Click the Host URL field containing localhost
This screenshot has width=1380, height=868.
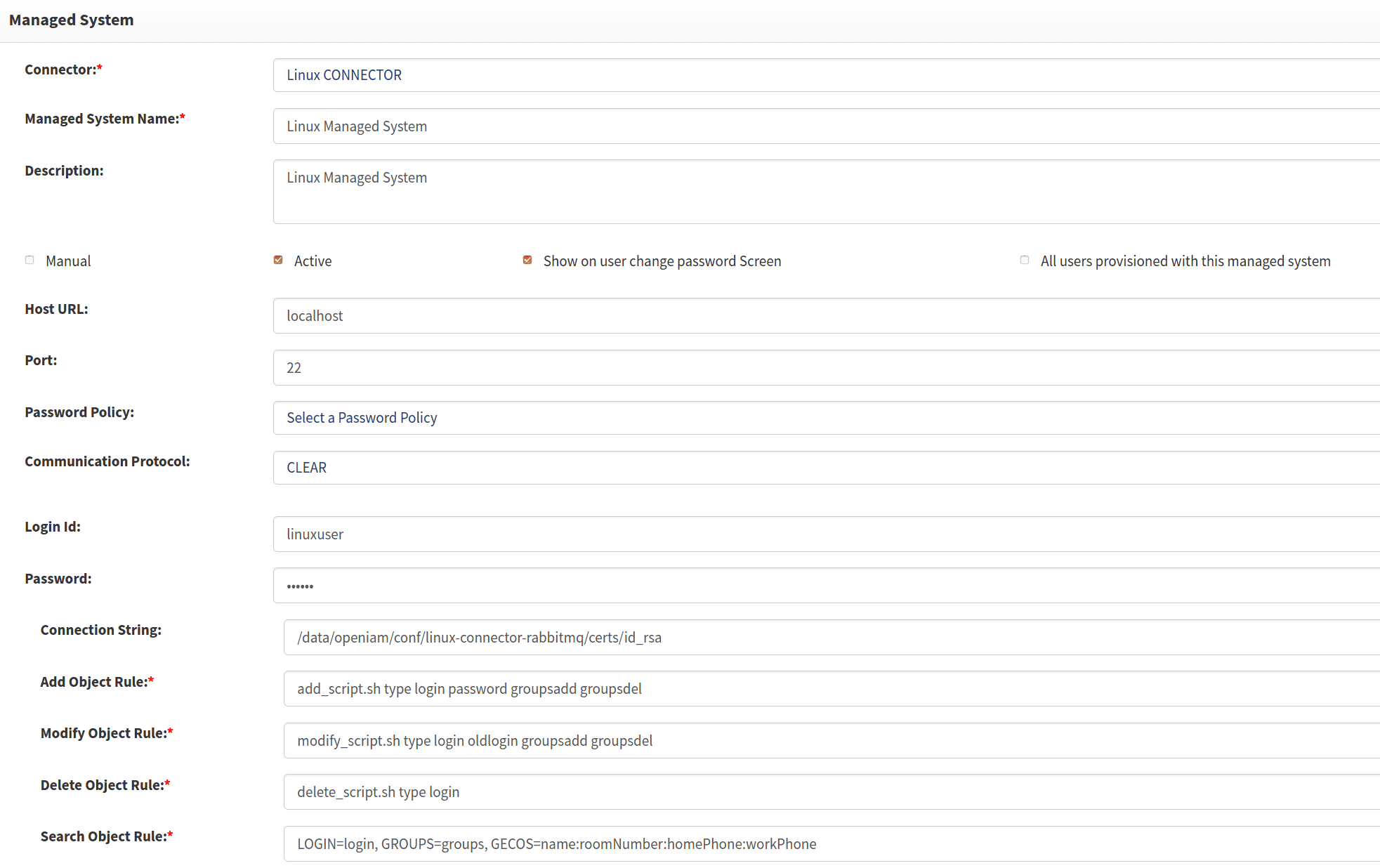coord(826,316)
